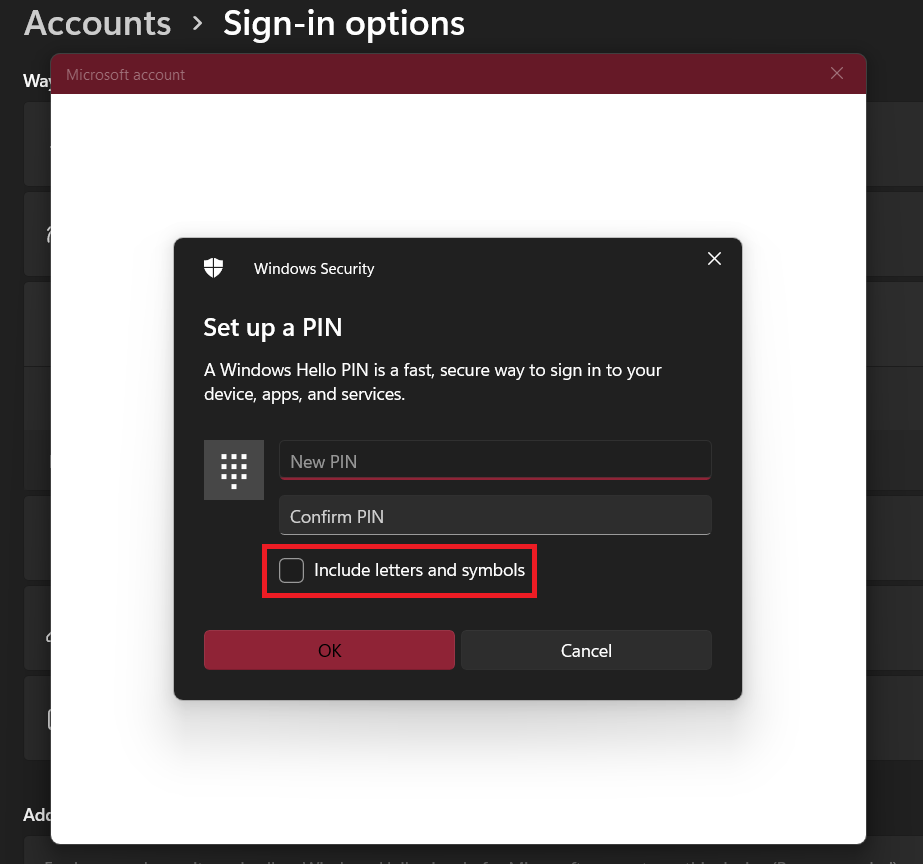This screenshot has width=923, height=864.
Task: Click the Microsoft account title bar
Action: pyautogui.click(x=125, y=73)
